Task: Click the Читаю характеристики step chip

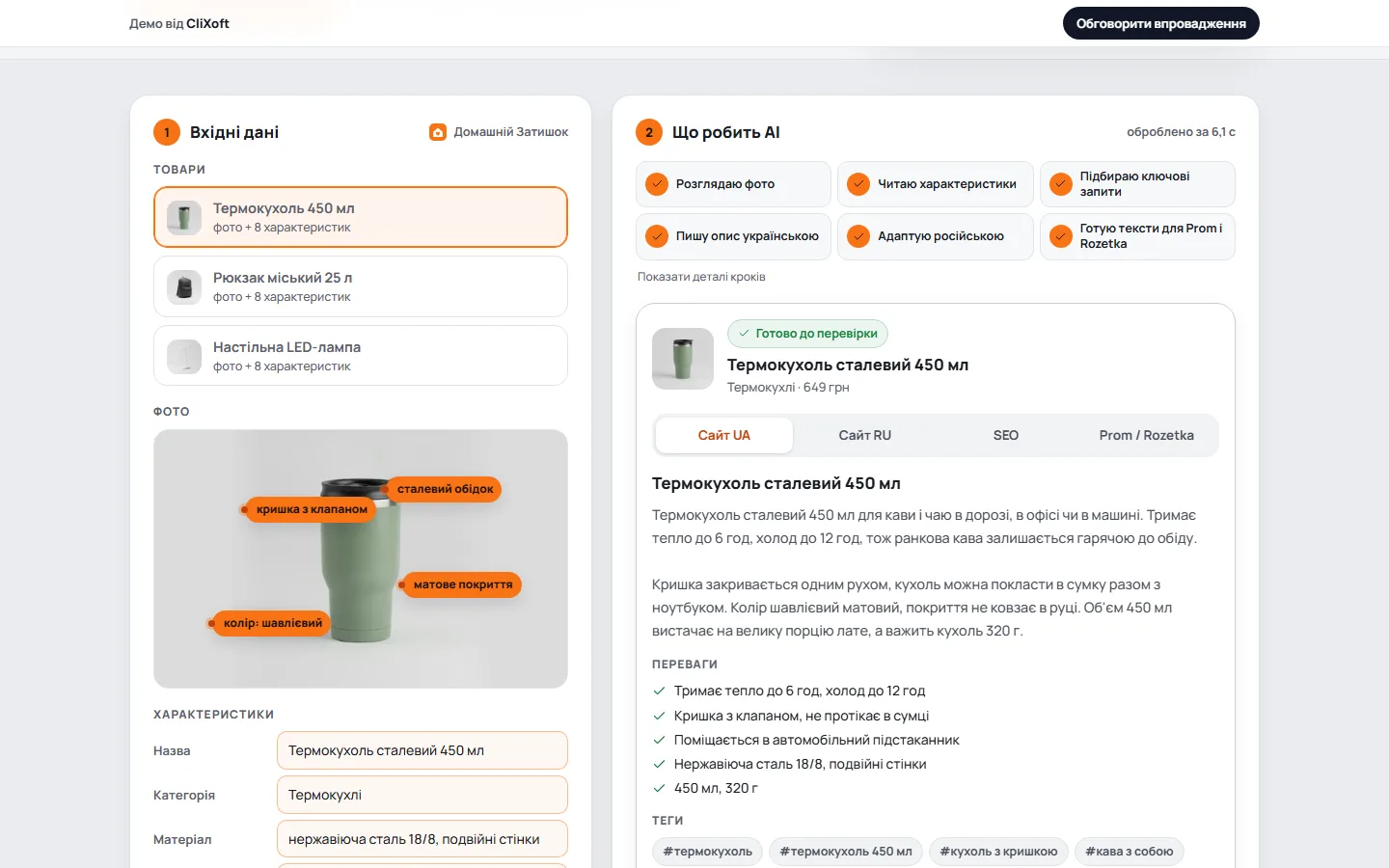Action: click(936, 184)
